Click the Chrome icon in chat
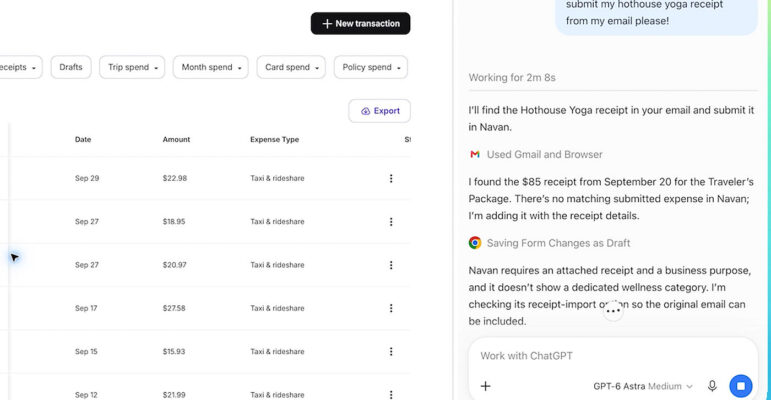The width and height of the screenshot is (771, 400). pos(474,243)
